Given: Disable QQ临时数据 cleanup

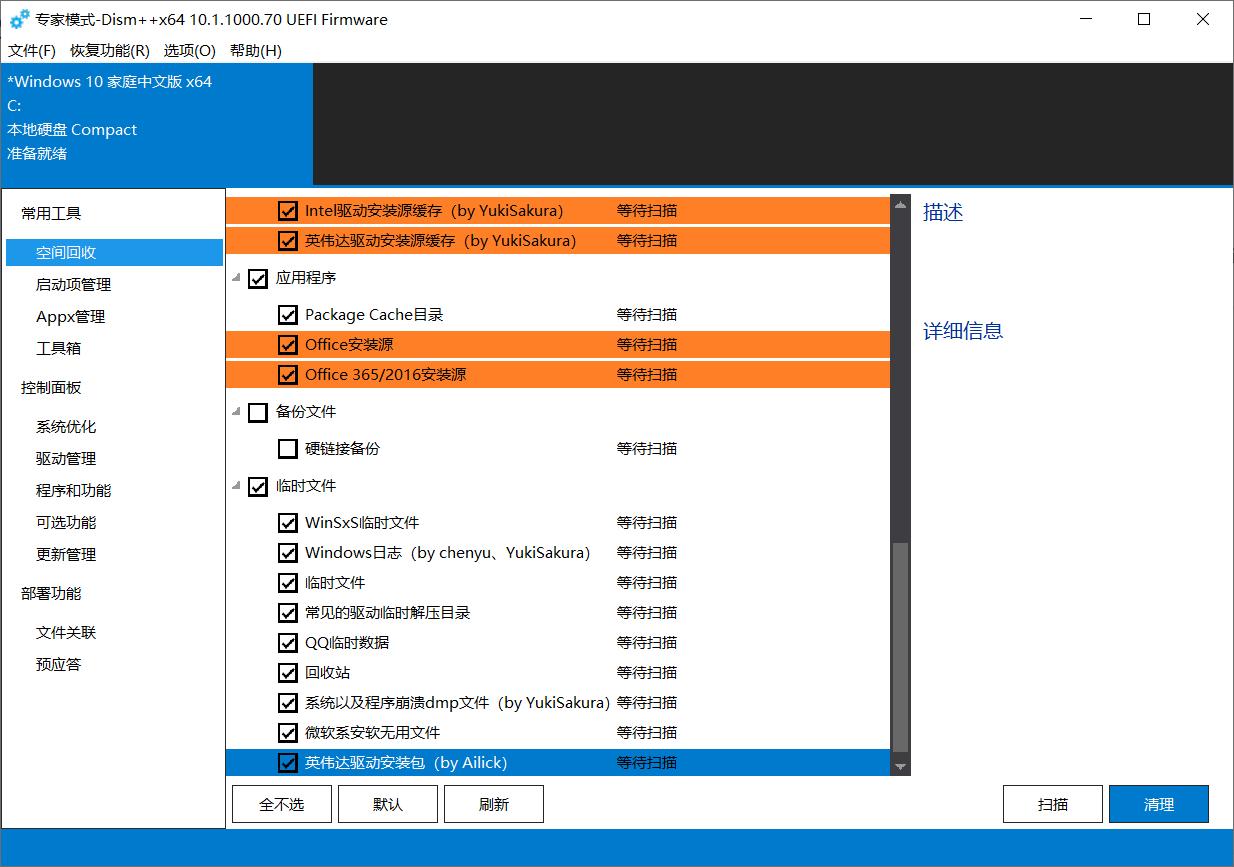Looking at the screenshot, I should (x=287, y=642).
